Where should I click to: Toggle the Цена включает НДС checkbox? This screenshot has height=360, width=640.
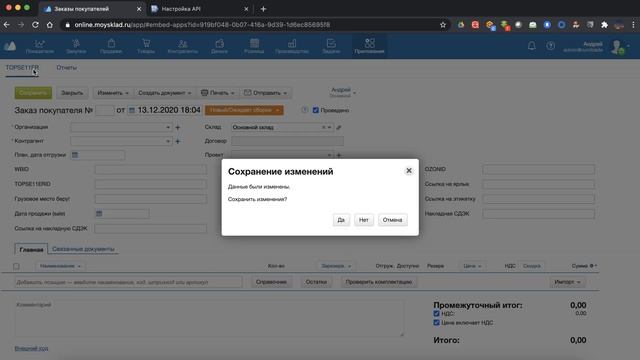point(436,322)
